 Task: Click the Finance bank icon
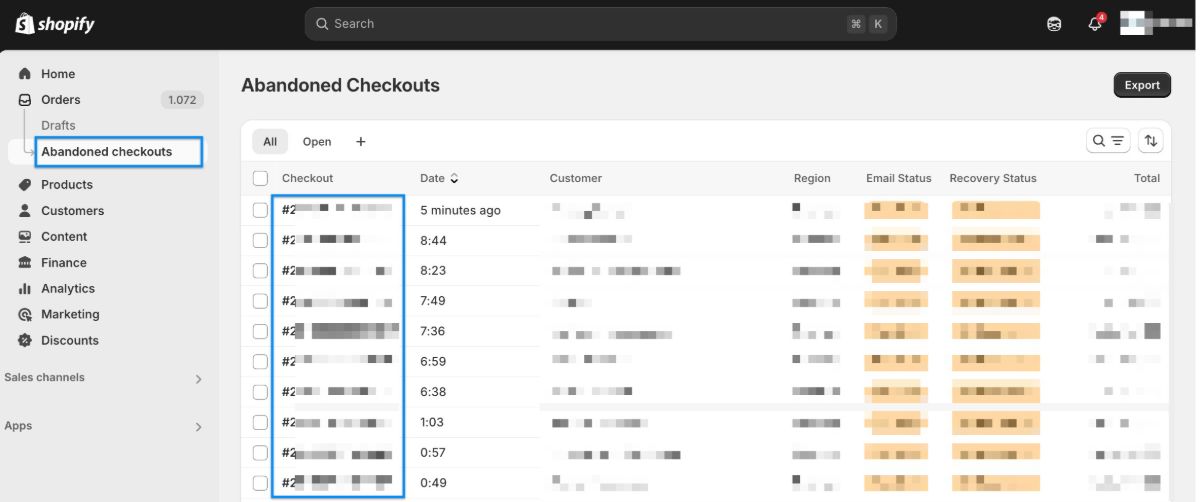point(25,263)
